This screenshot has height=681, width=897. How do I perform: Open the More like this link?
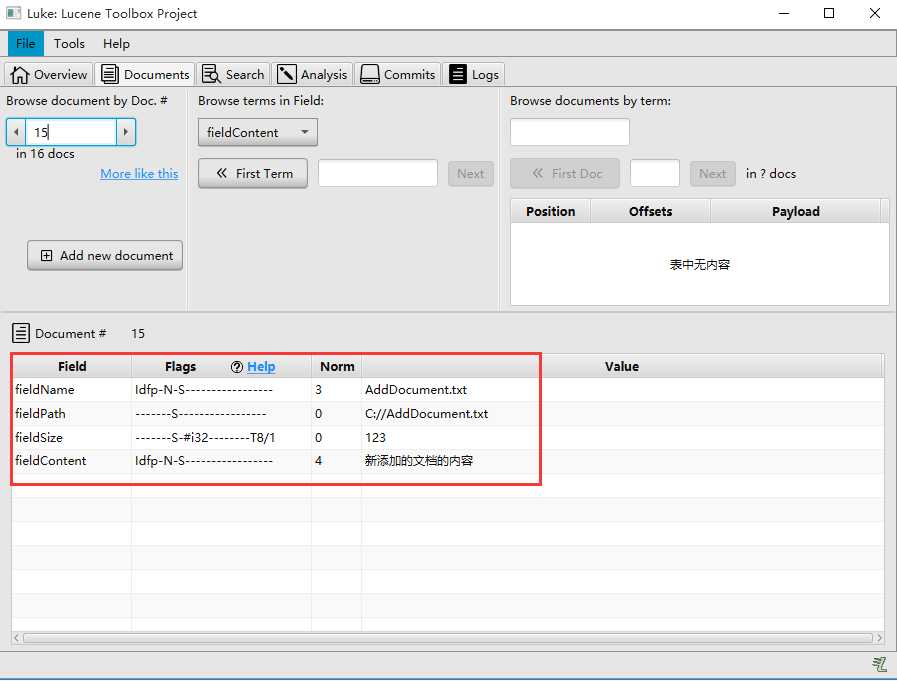tap(139, 173)
